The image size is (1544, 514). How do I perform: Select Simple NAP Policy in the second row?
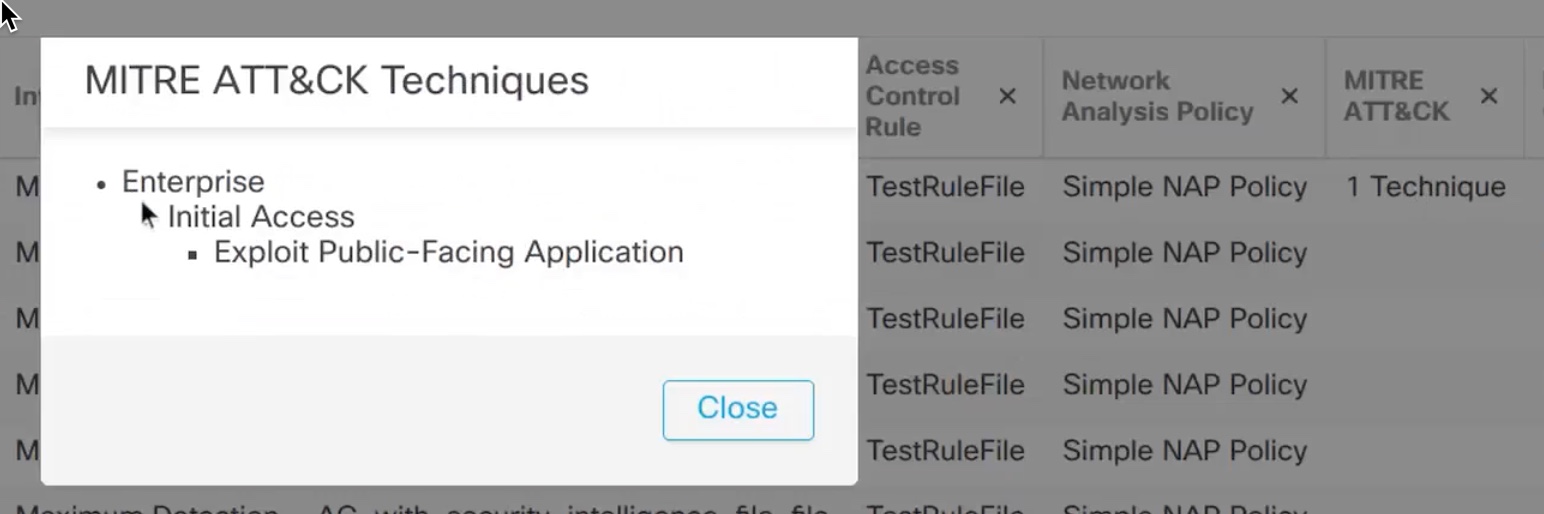pyautogui.click(x=1184, y=253)
